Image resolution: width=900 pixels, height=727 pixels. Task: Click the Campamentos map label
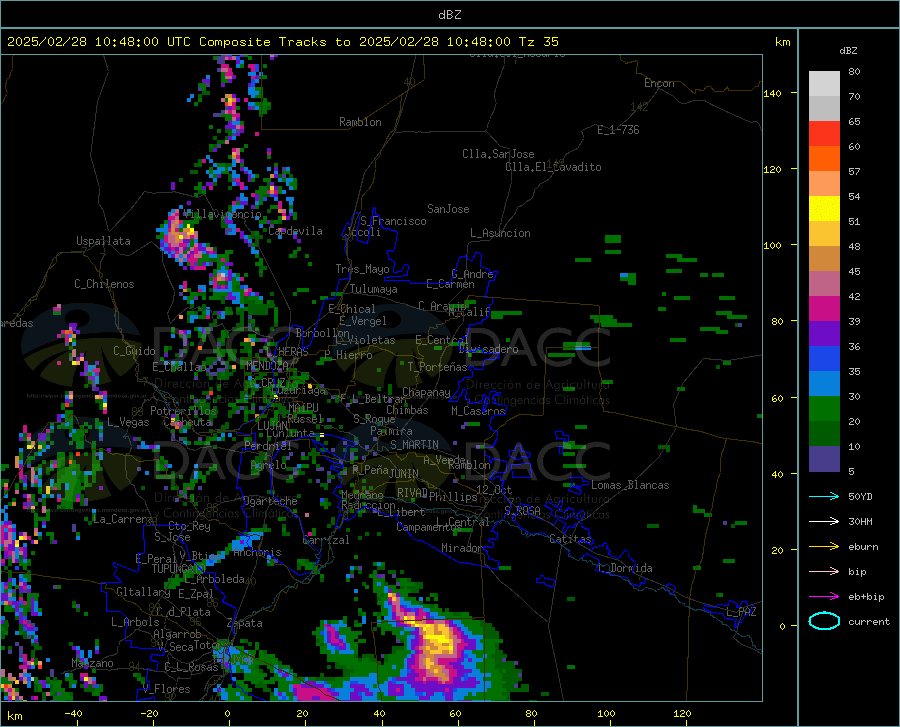coord(428,527)
